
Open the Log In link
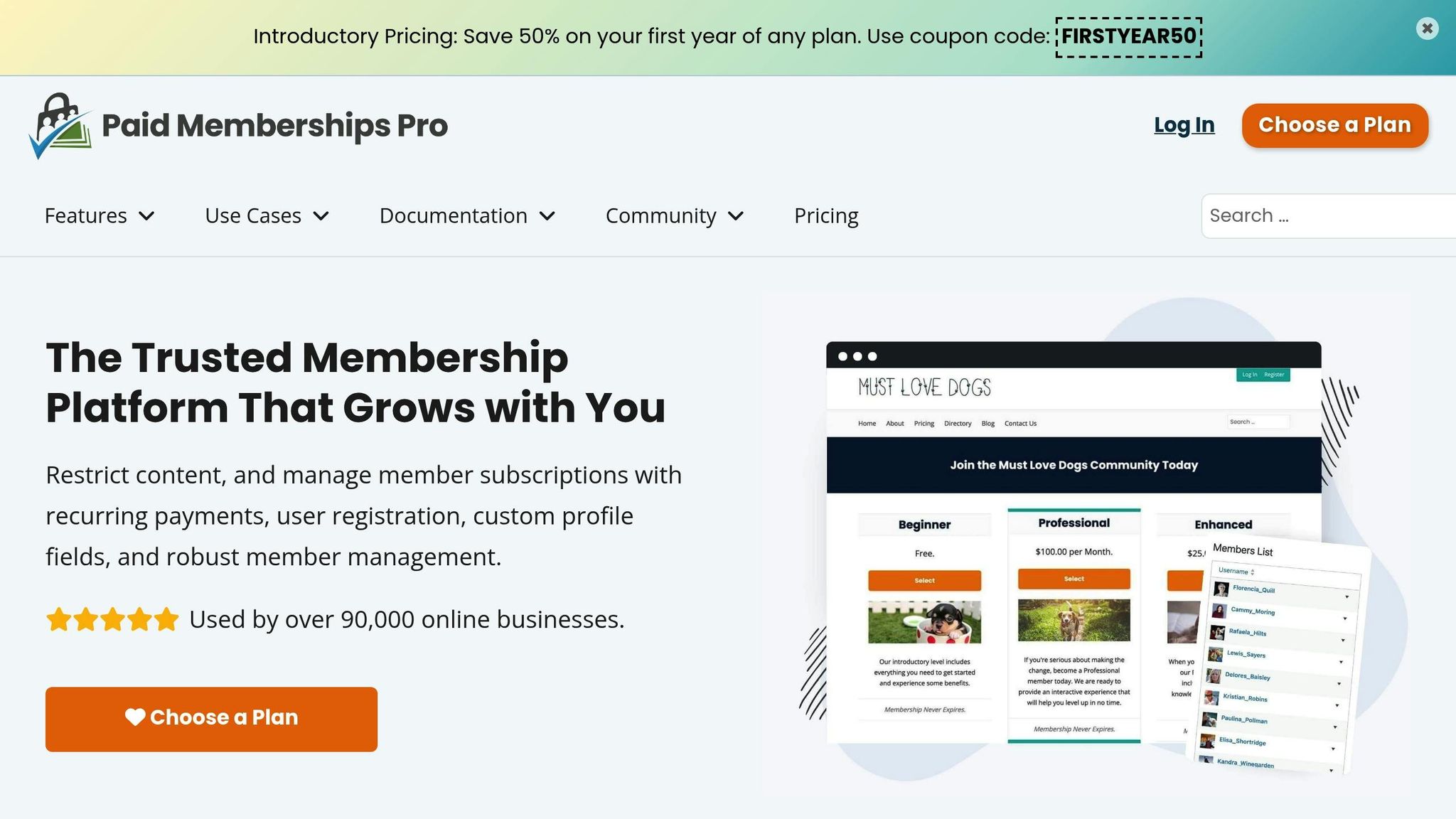point(1184,125)
